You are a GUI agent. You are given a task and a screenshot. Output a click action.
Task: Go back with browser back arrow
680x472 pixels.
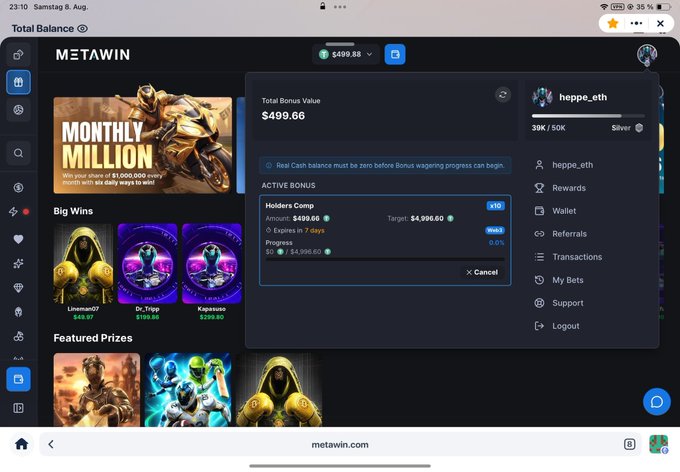tap(51, 444)
